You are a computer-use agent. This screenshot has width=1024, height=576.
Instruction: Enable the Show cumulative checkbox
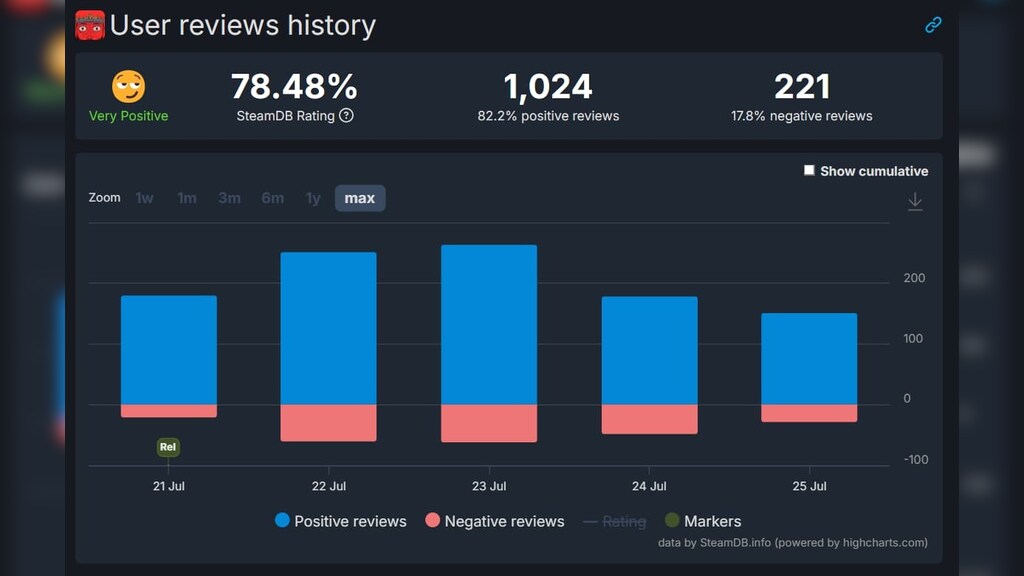(809, 171)
